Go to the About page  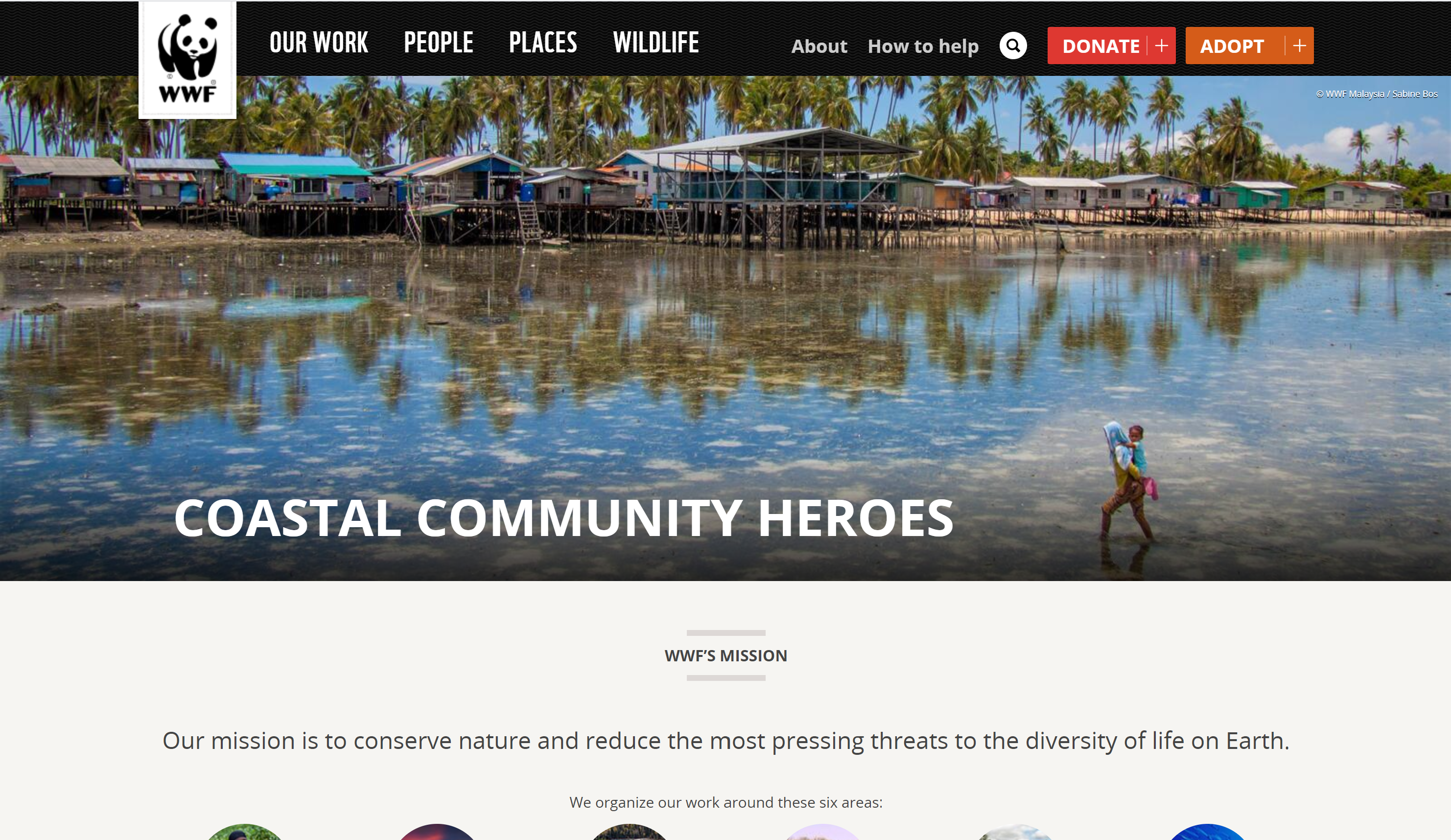pos(819,46)
